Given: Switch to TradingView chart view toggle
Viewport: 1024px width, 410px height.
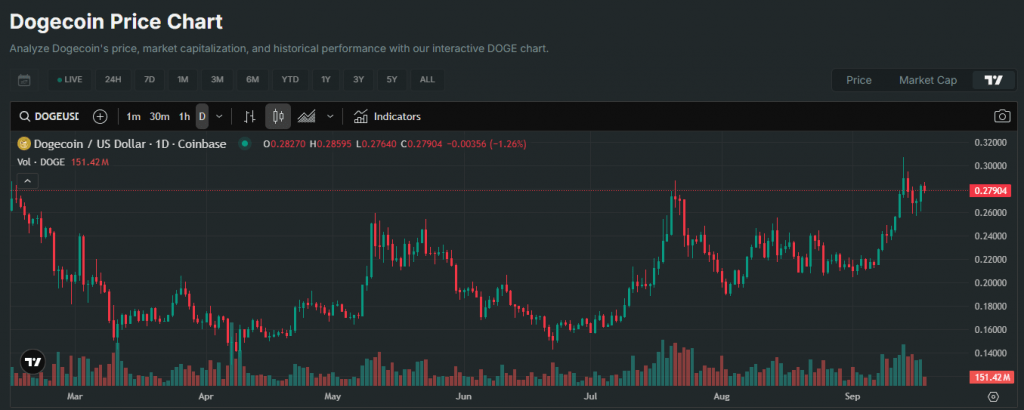Looking at the screenshot, I should [993, 80].
